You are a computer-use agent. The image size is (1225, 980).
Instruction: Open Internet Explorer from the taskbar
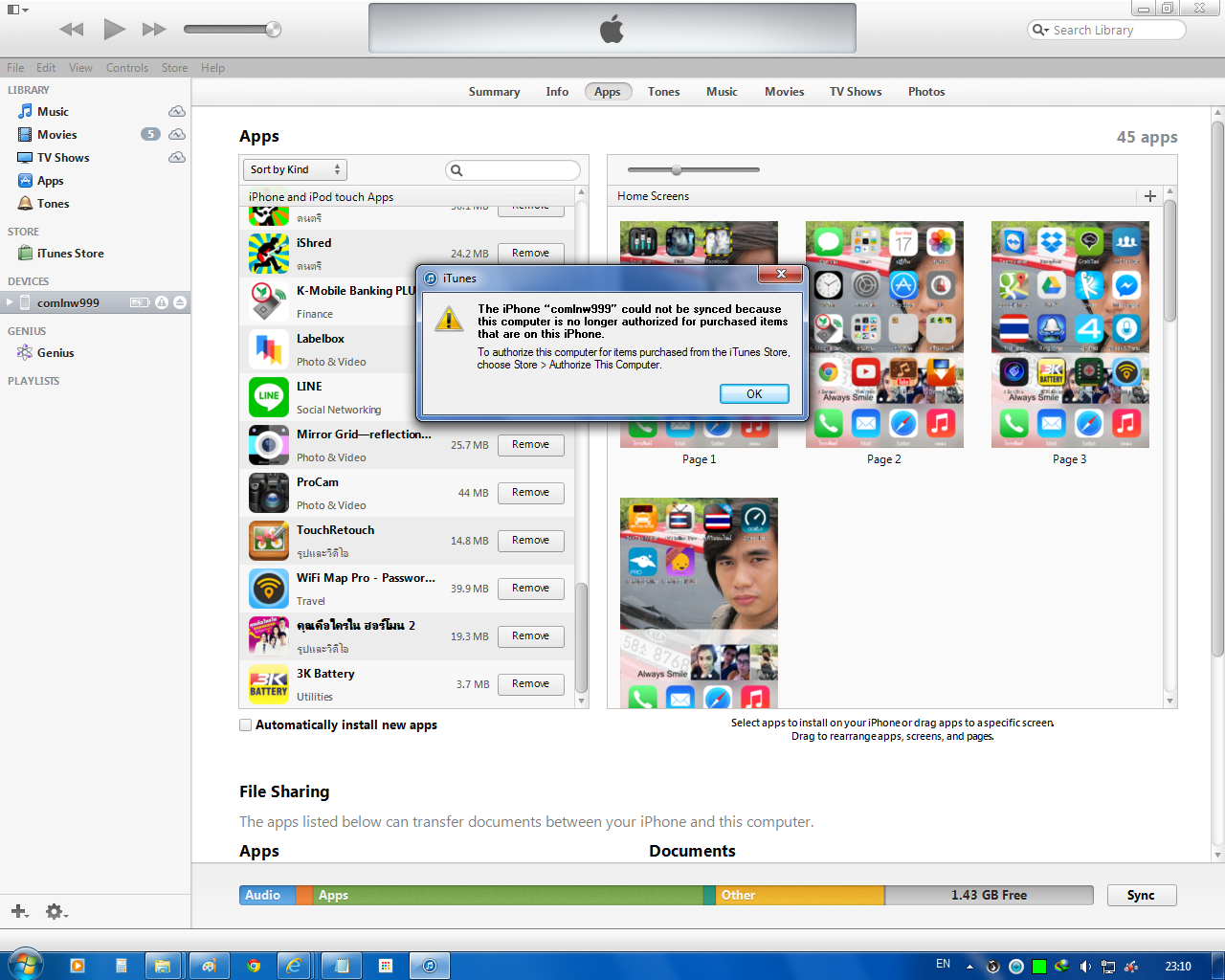pos(295,966)
